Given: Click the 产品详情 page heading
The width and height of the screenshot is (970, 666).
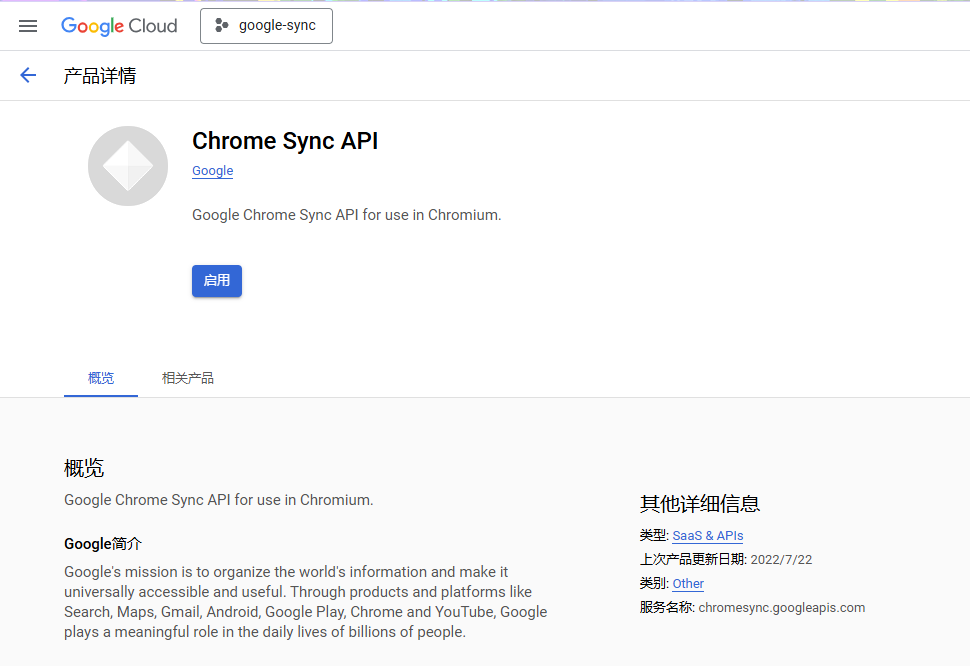Looking at the screenshot, I should click(100, 75).
